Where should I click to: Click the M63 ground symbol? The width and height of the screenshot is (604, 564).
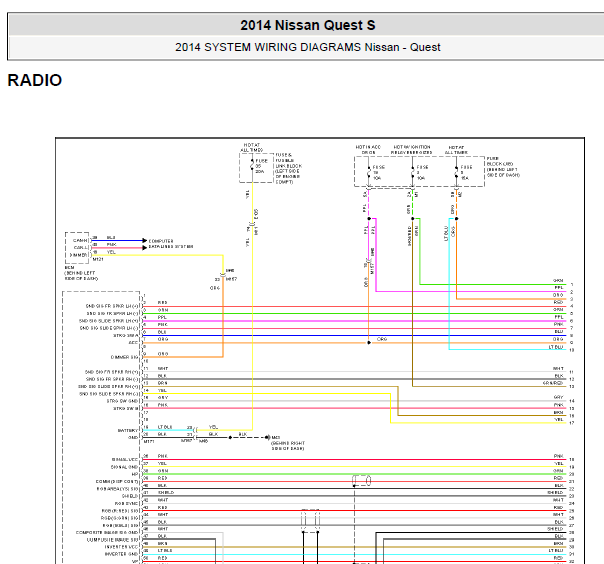[268, 438]
